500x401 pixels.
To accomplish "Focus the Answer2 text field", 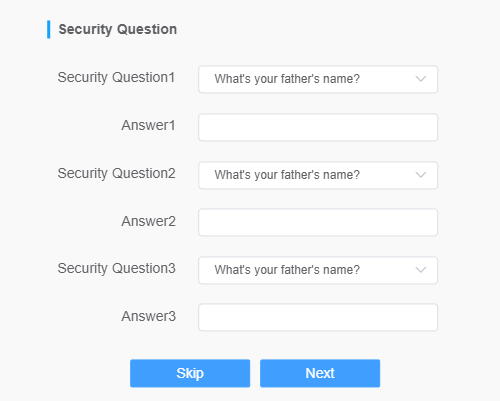I will click(318, 222).
